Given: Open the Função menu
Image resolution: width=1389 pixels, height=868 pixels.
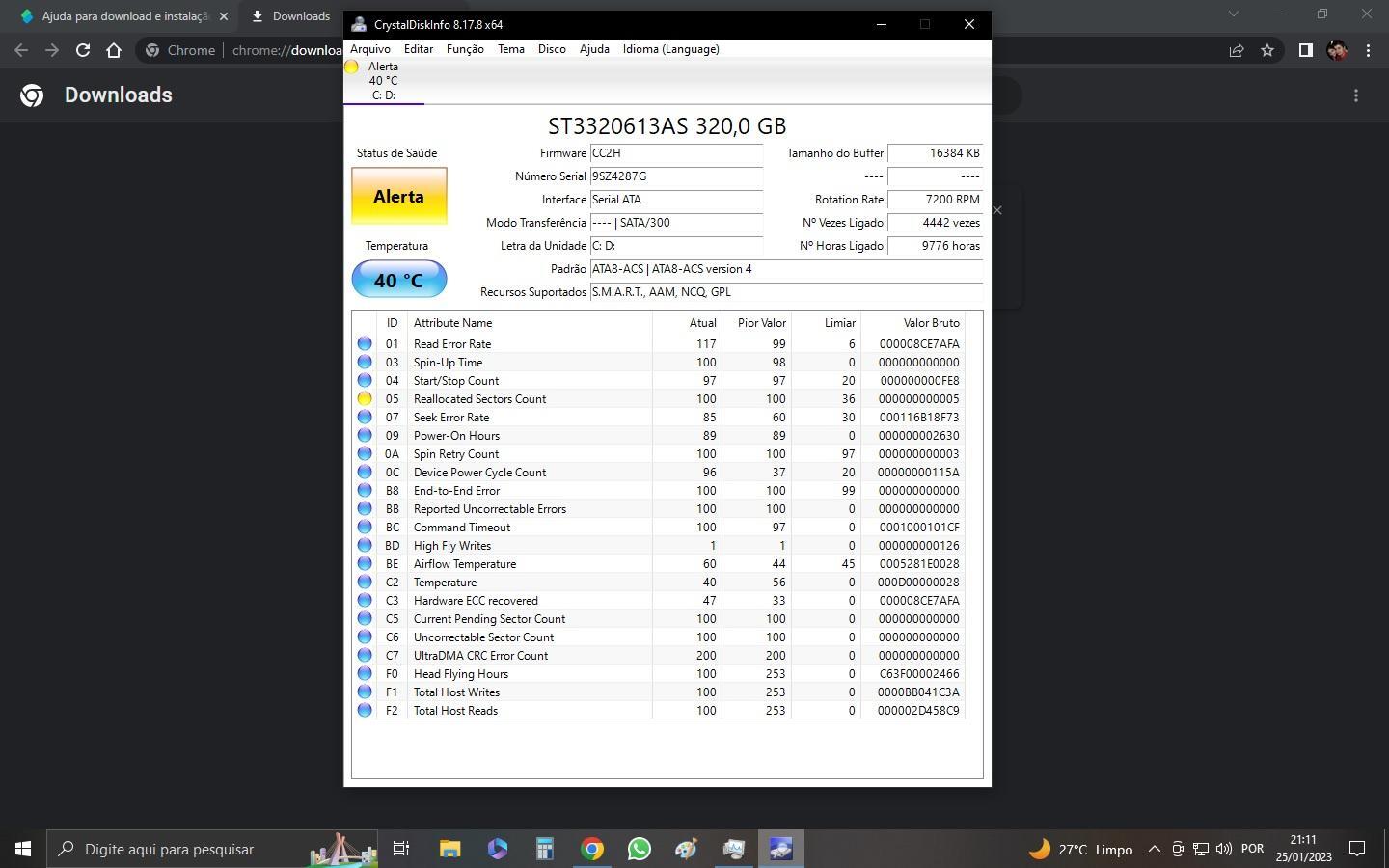Looking at the screenshot, I should tap(465, 49).
